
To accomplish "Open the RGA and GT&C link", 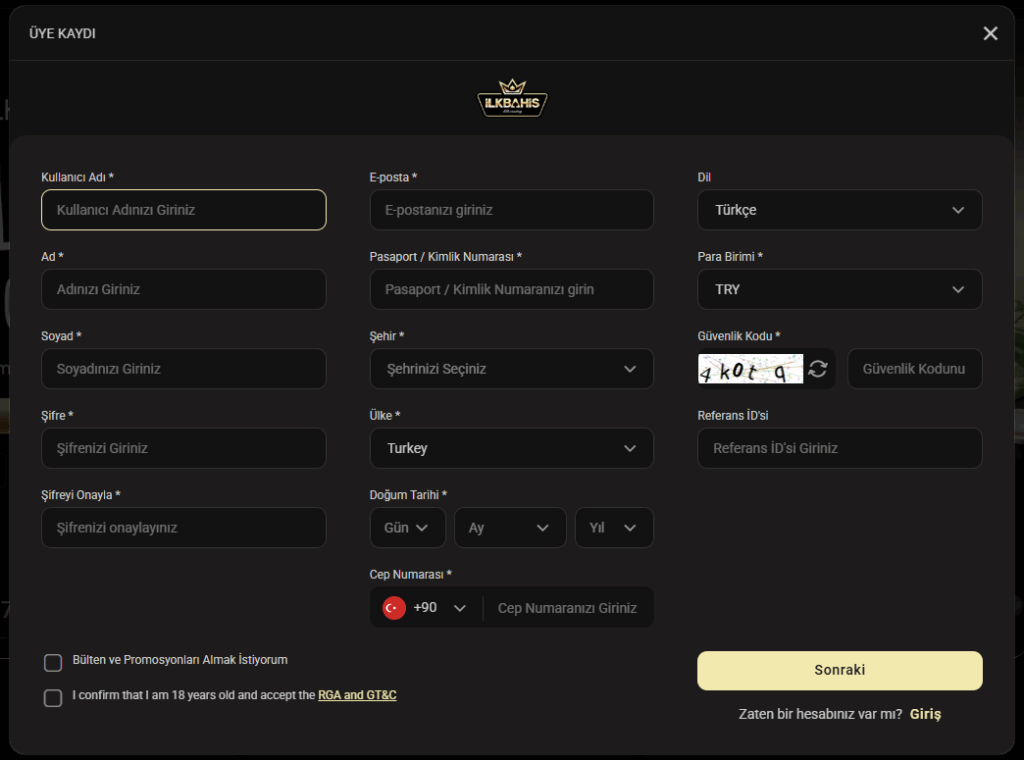I will point(357,695).
